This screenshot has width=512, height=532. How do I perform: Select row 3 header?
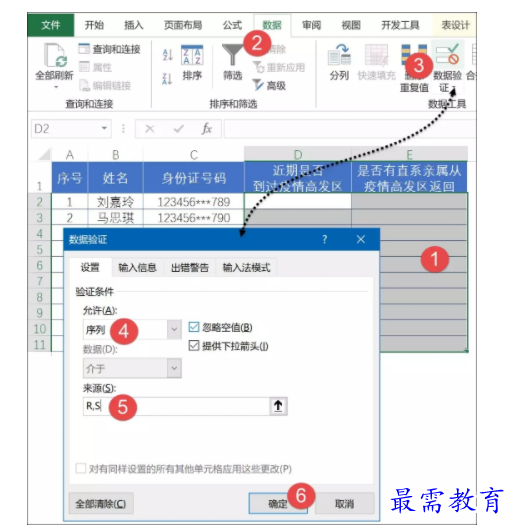pyautogui.click(x=39, y=217)
